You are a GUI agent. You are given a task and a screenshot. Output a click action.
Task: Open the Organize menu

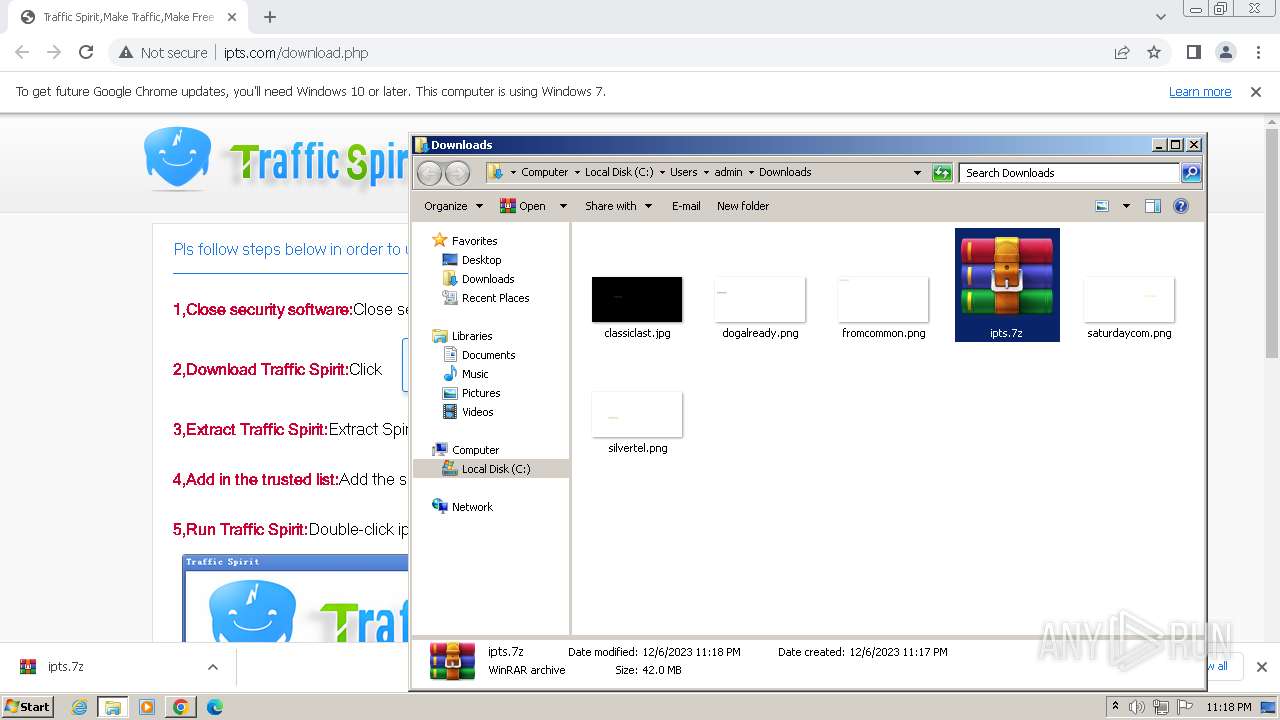[453, 206]
